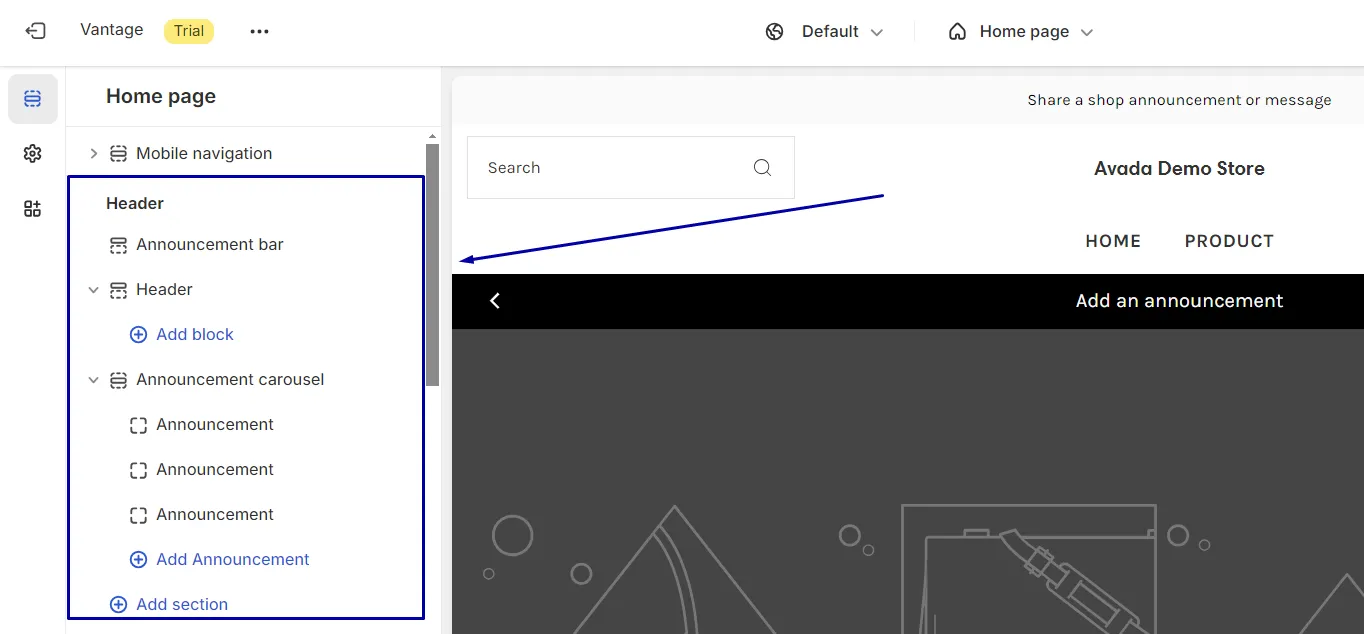
Task: Collapse the Header section chevron
Action: point(94,290)
